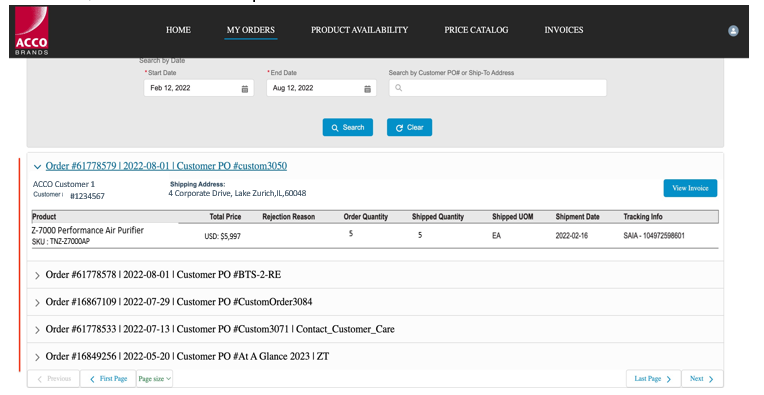Expand Order #61778578 chevron
Screen dimensions: 764x395
coord(38,276)
